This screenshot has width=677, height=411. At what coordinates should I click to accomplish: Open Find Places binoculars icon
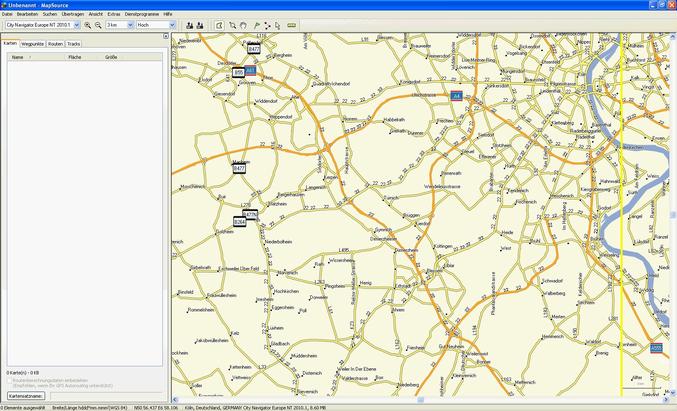click(x=188, y=25)
